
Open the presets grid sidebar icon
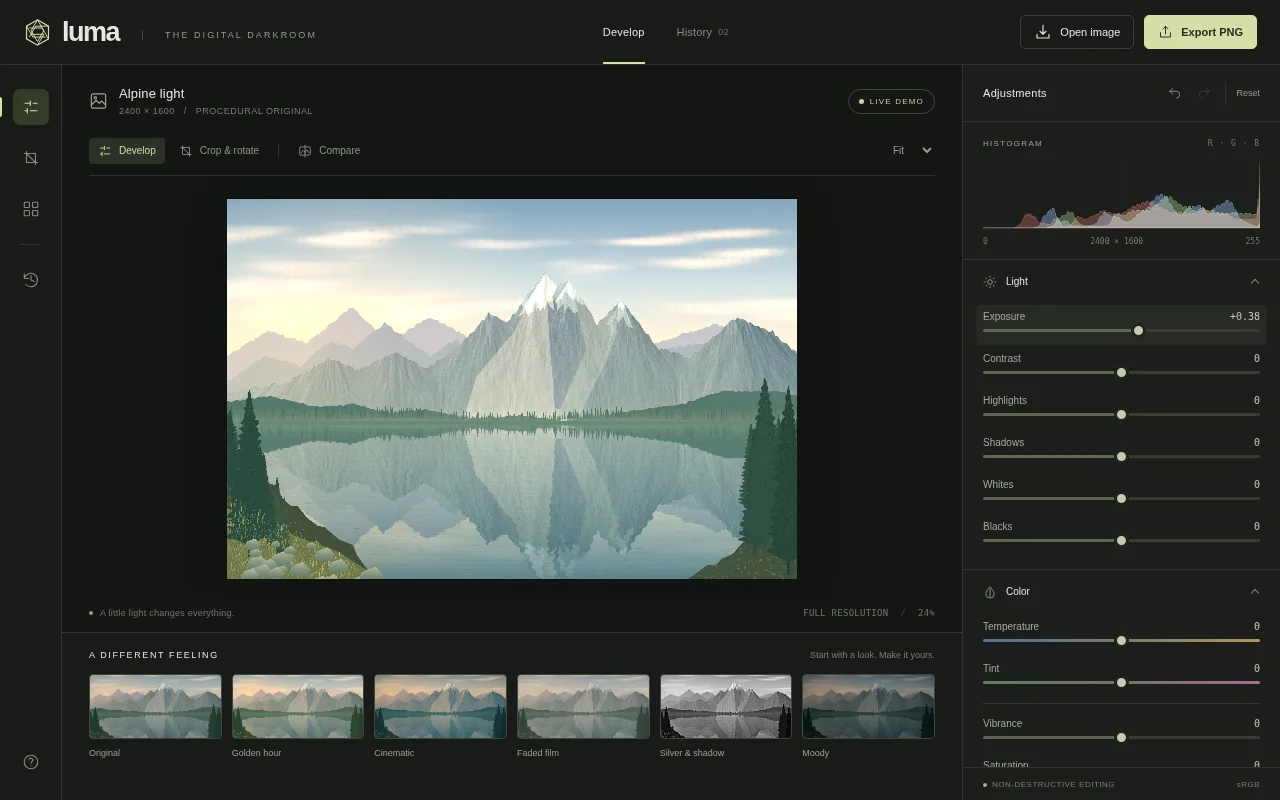point(31,209)
